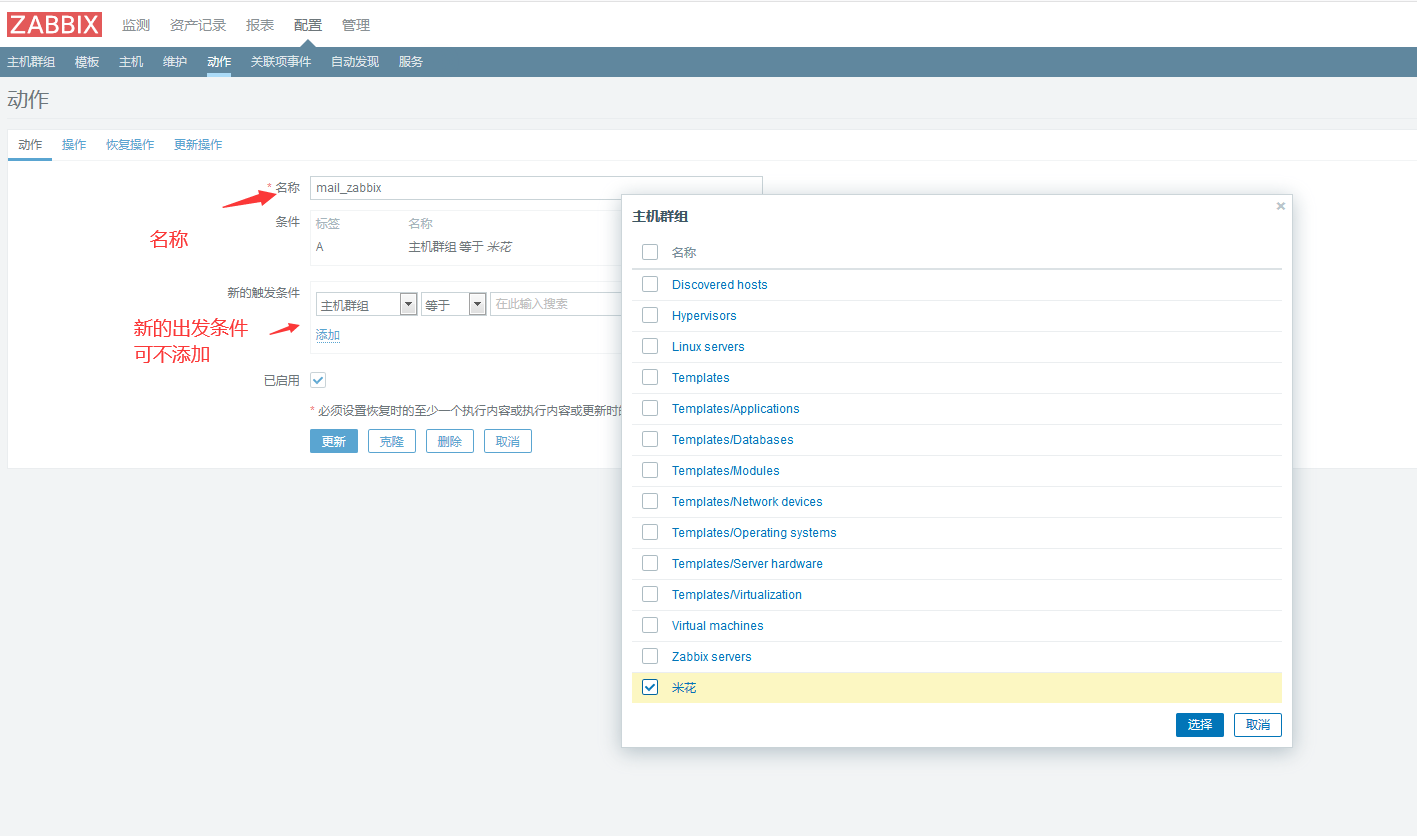
Task: Click the ZABBIX logo
Action: 55,25
